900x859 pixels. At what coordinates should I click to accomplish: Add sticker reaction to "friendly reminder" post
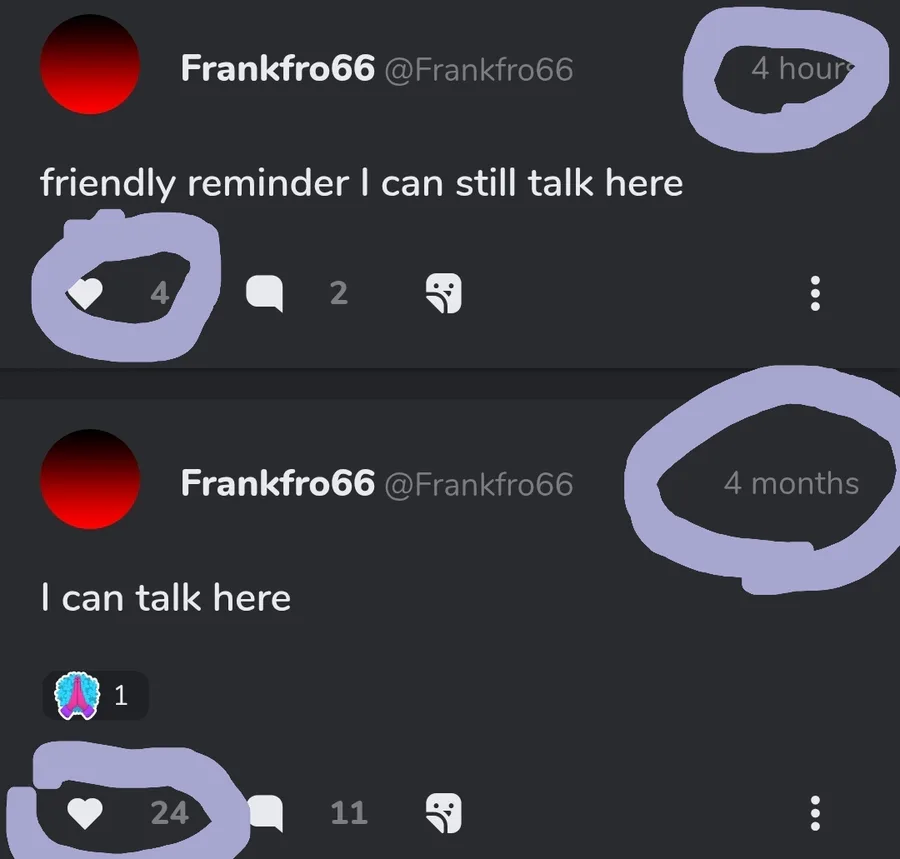444,293
